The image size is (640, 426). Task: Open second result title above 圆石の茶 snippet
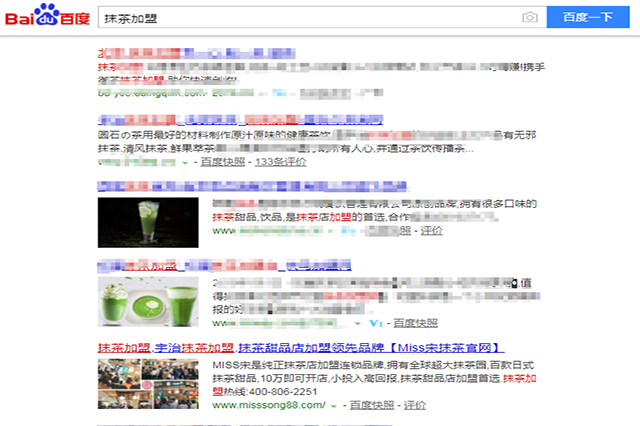point(240,120)
